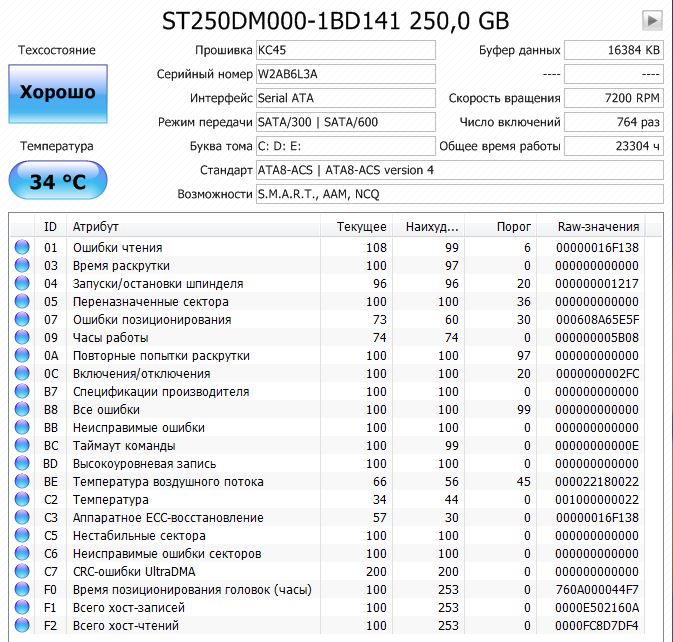This screenshot has width=673, height=642.
Task: Click the Режим передачи field SATA/300 | SATA/600
Action: pos(346,122)
